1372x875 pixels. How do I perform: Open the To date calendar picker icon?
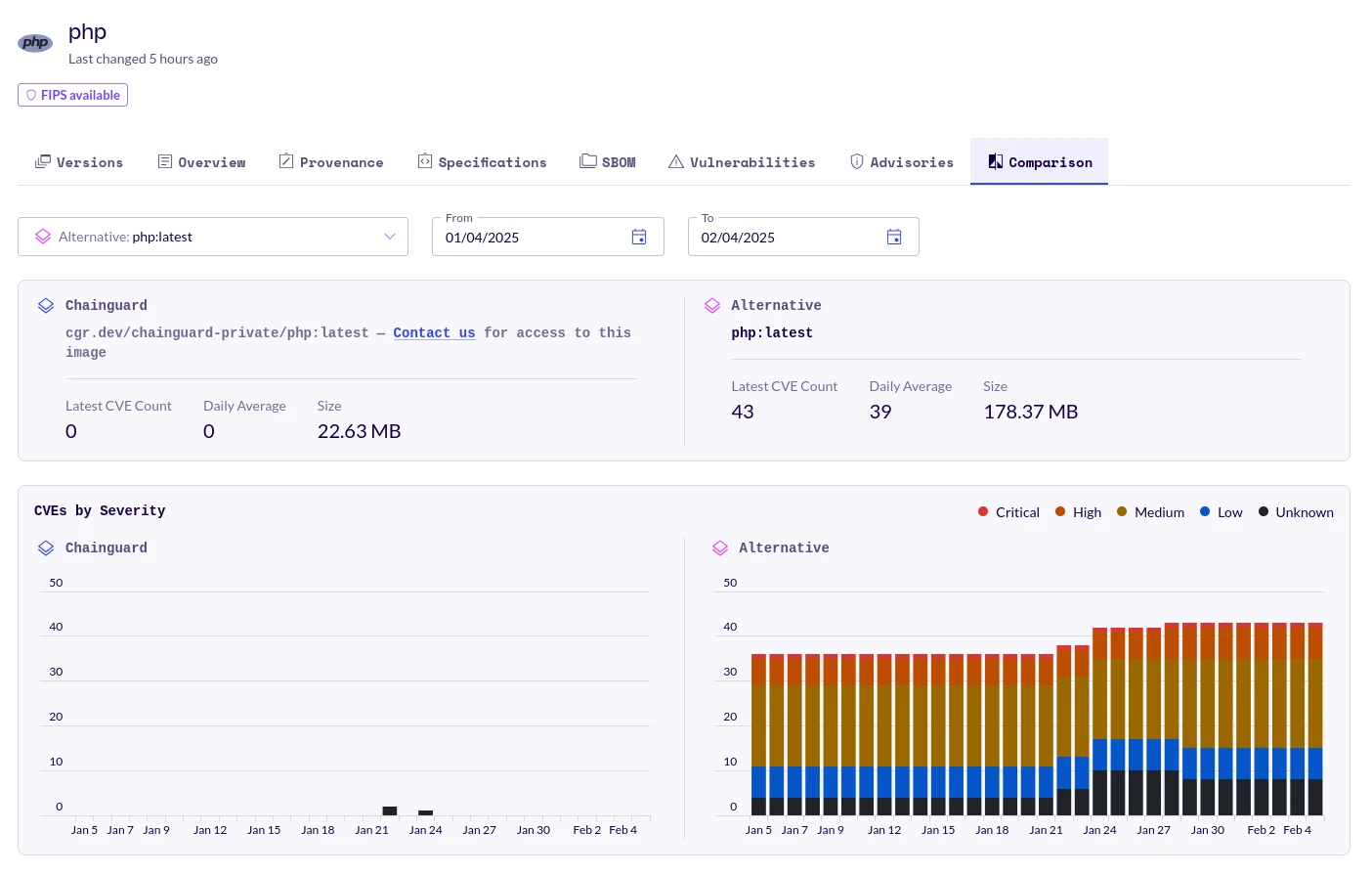894,237
